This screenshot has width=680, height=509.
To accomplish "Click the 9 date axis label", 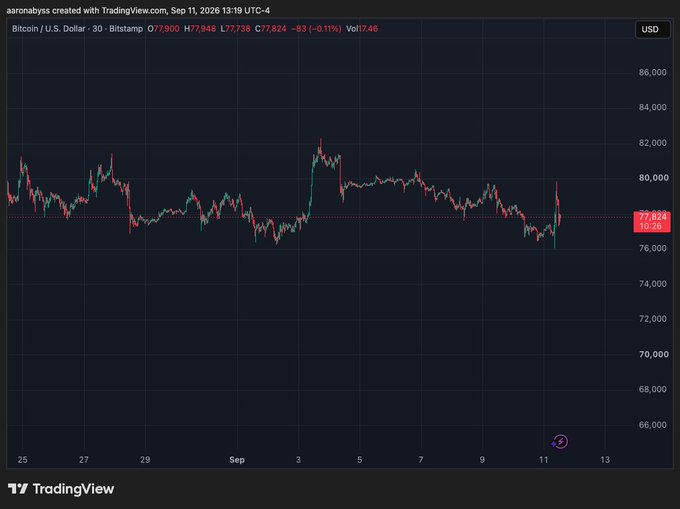I will click(482, 460).
